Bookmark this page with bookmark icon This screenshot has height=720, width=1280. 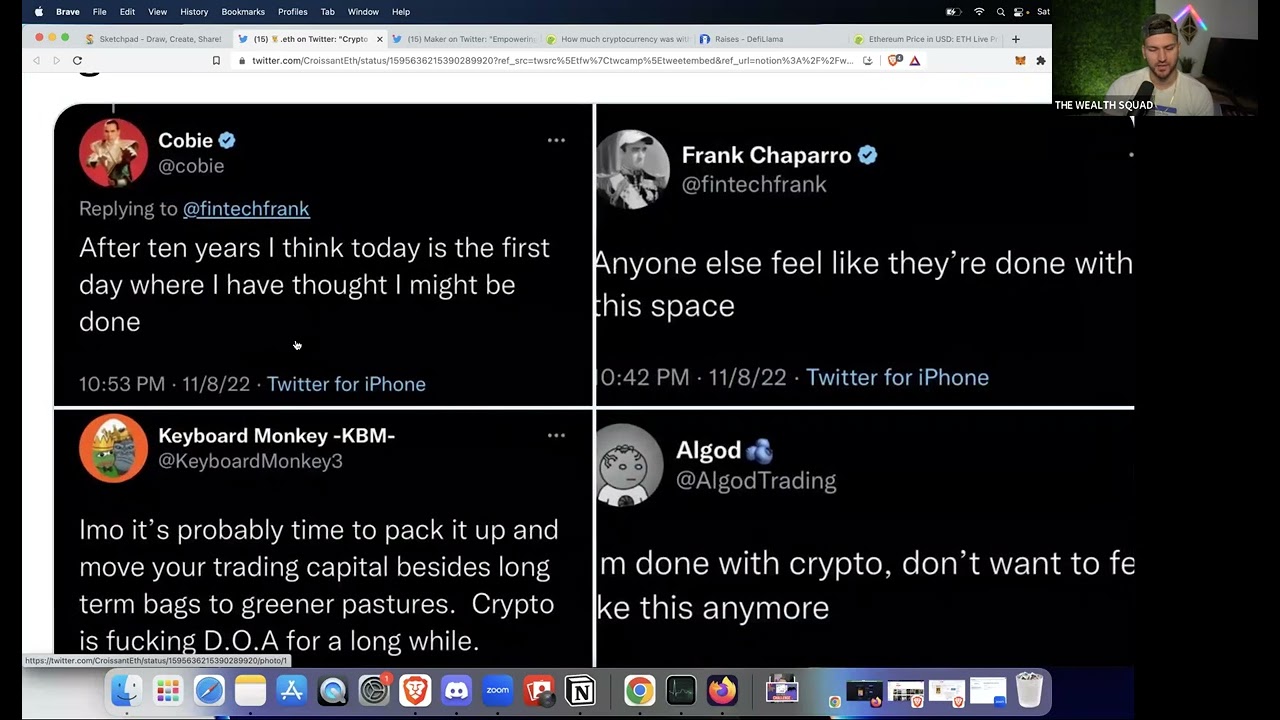point(216,60)
